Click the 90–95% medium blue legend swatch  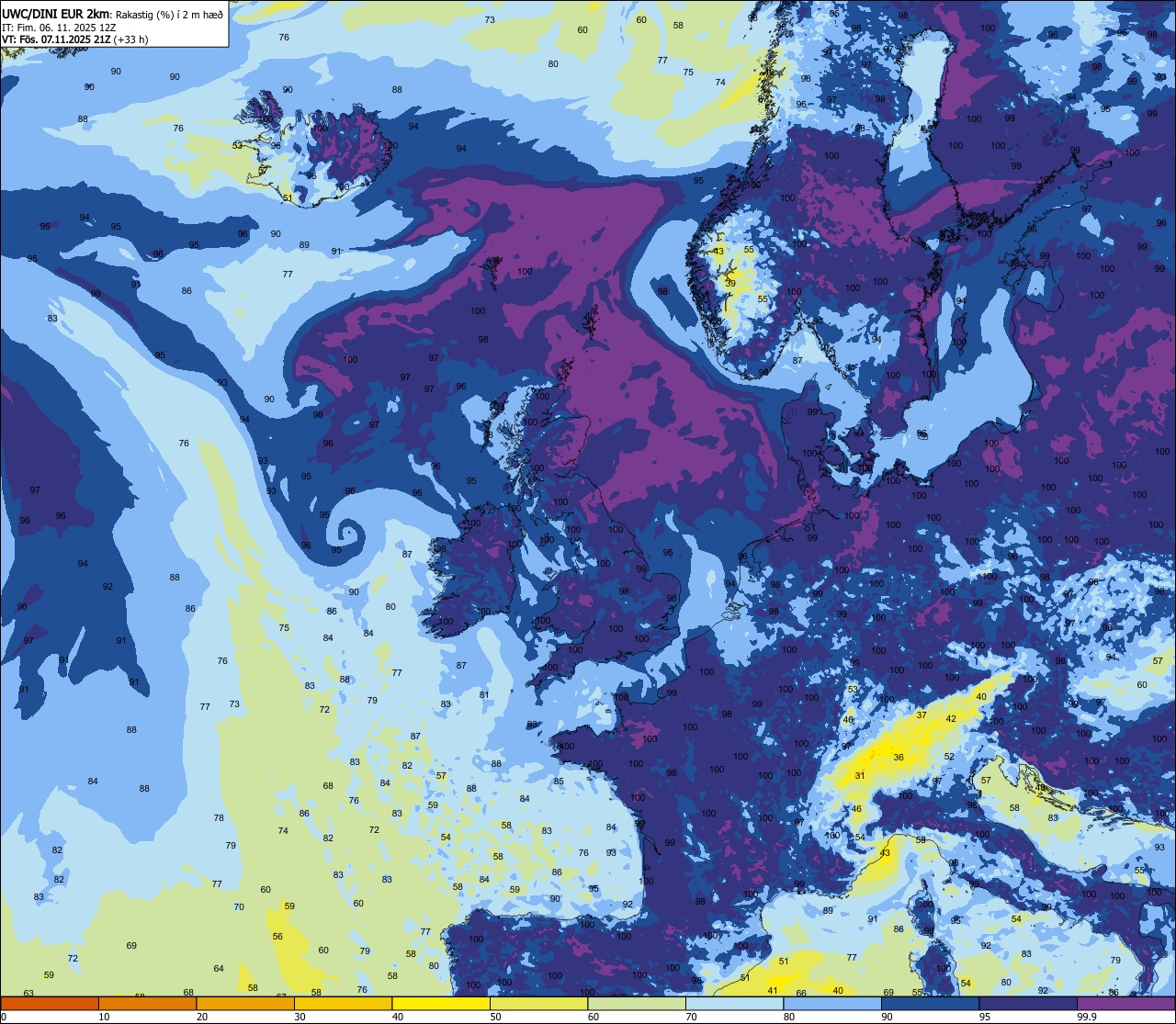click(930, 1003)
